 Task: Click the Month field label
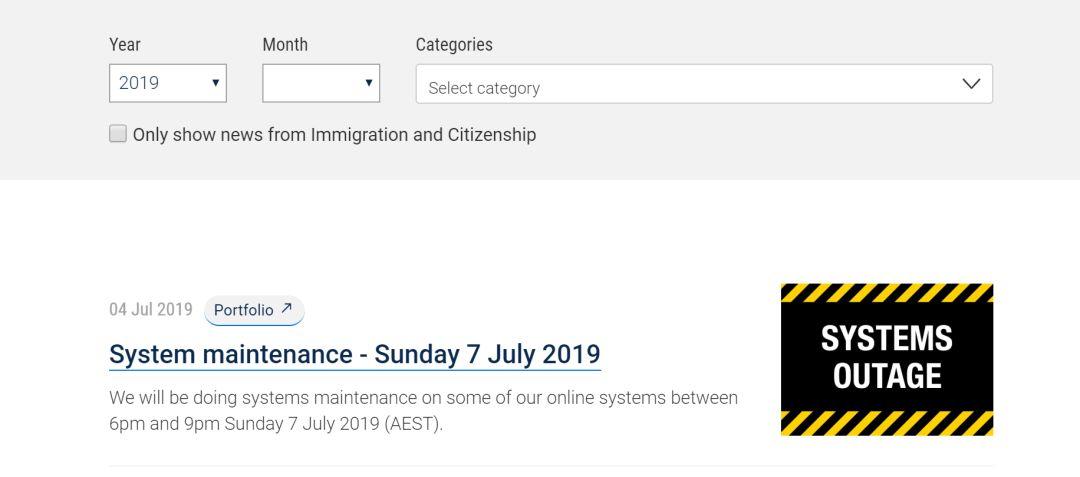pos(285,45)
